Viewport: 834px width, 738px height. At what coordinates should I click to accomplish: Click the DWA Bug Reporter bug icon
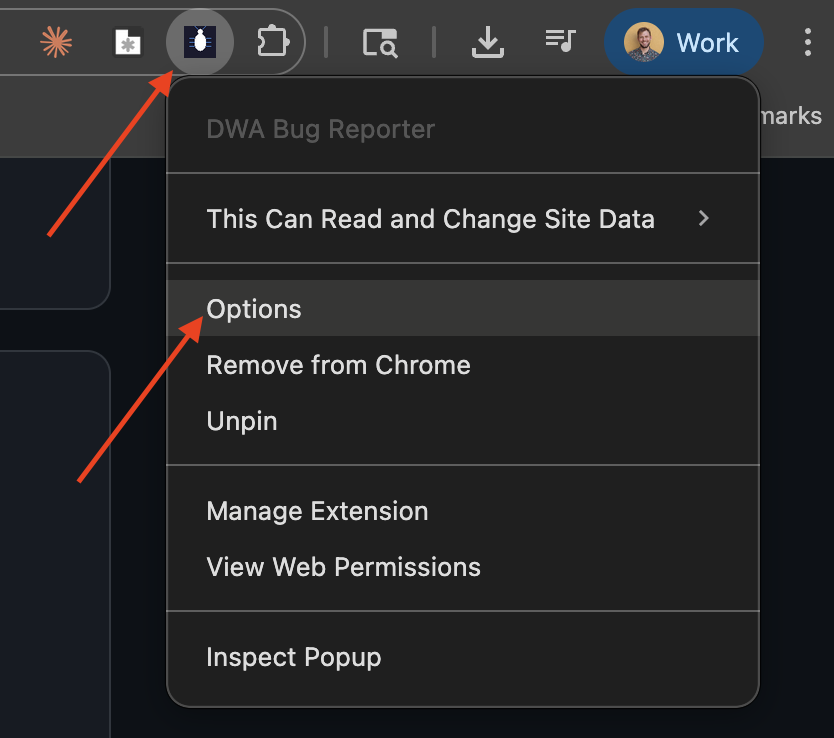pos(199,41)
